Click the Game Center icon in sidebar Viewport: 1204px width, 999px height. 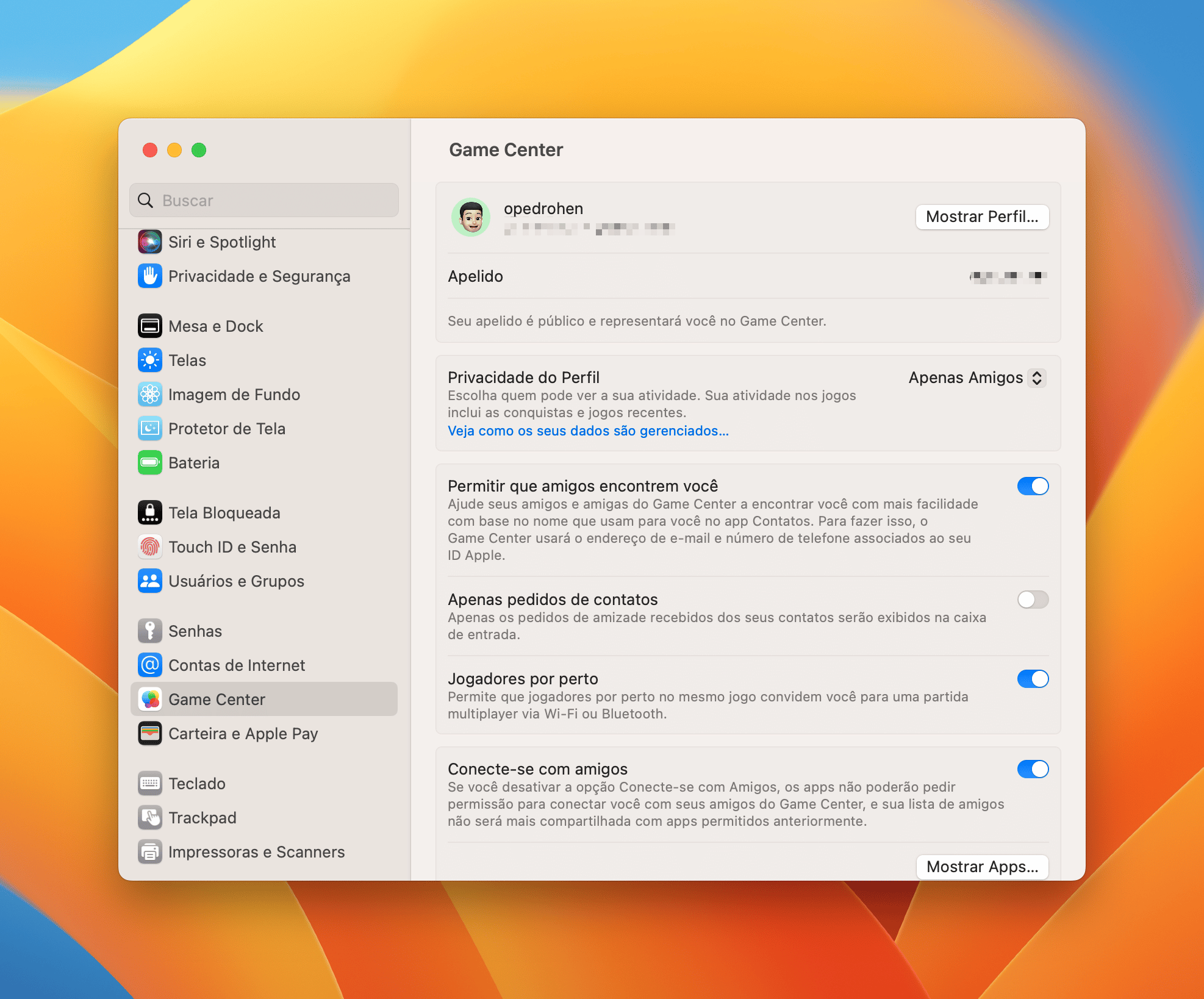point(149,698)
